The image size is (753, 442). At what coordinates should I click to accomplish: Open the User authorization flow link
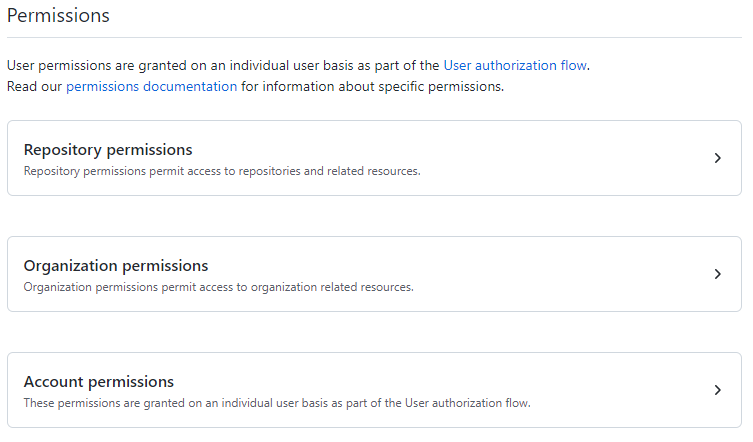click(515, 65)
